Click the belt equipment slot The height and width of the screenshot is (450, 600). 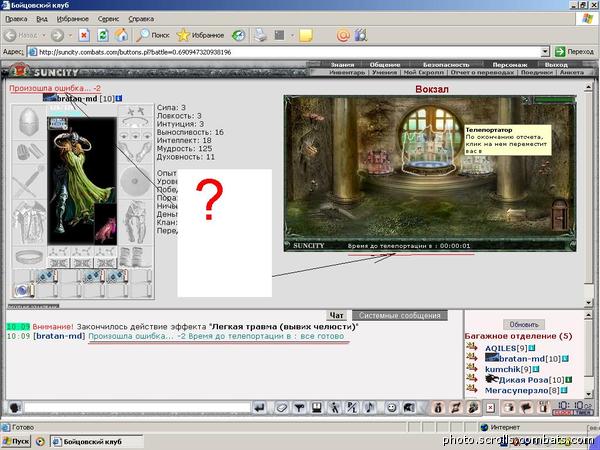[29, 257]
